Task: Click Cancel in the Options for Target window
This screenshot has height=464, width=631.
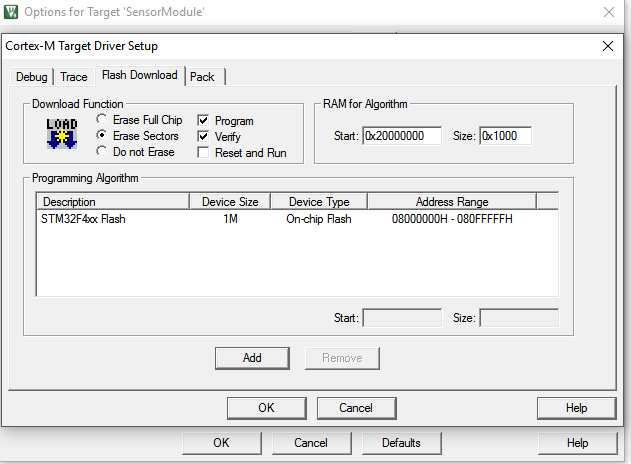Action: 311,443
